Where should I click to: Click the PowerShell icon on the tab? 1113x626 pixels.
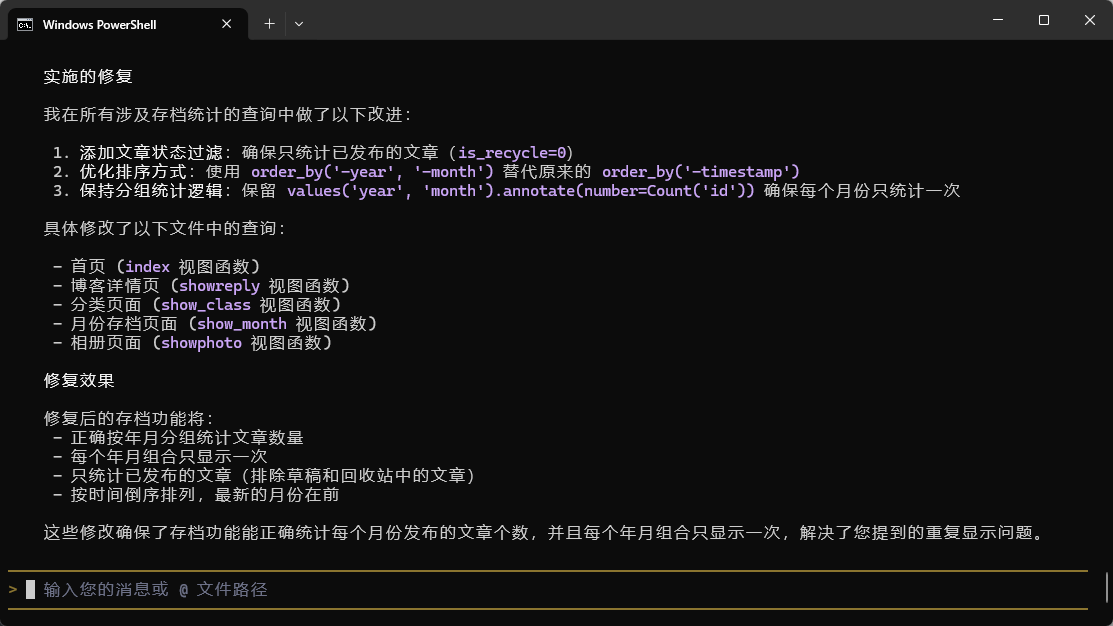click(26, 21)
